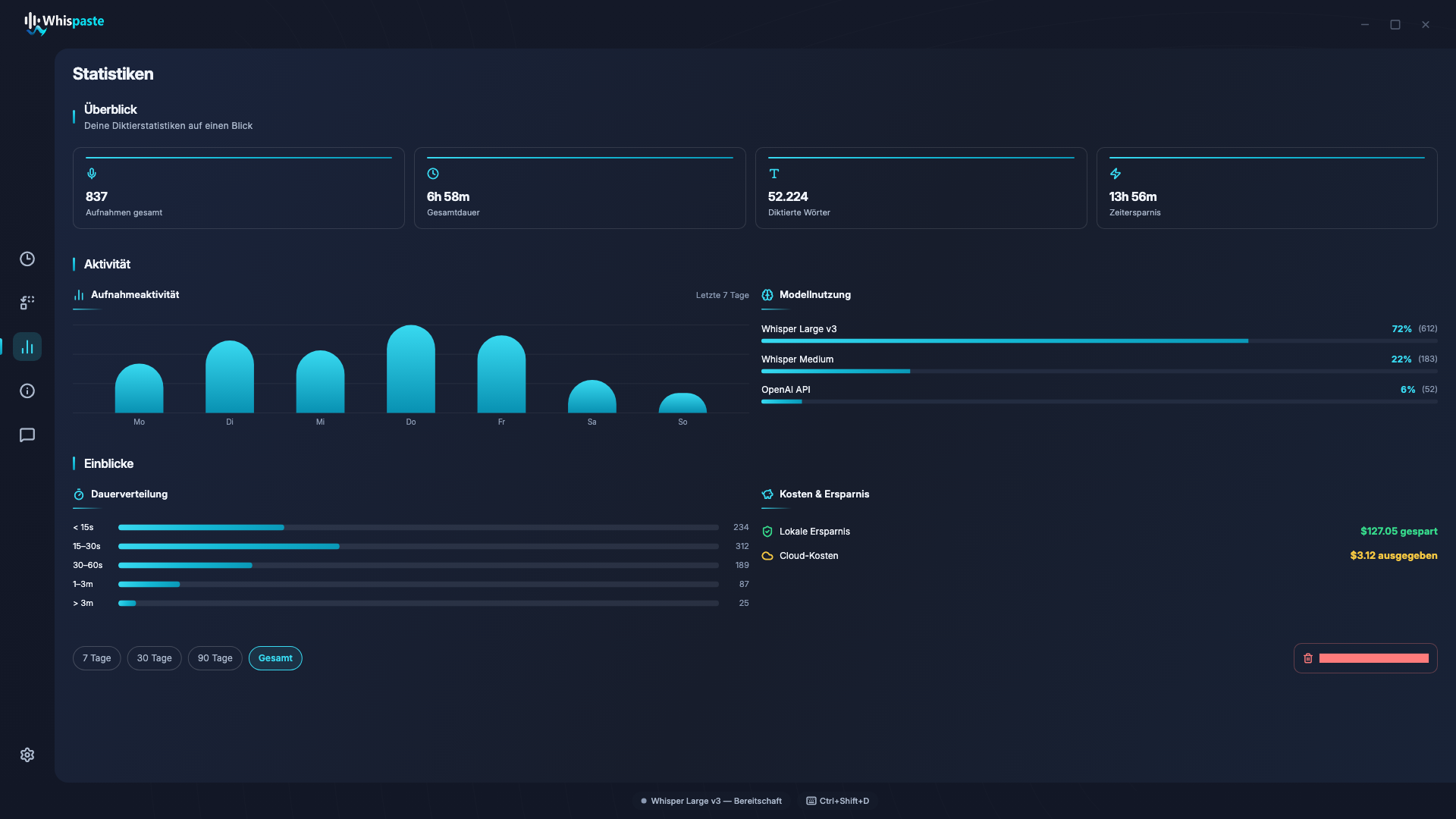Screen dimensions: 1456x819
Task: Click the 6h 58m Gesamtdauer value
Action: 448,196
